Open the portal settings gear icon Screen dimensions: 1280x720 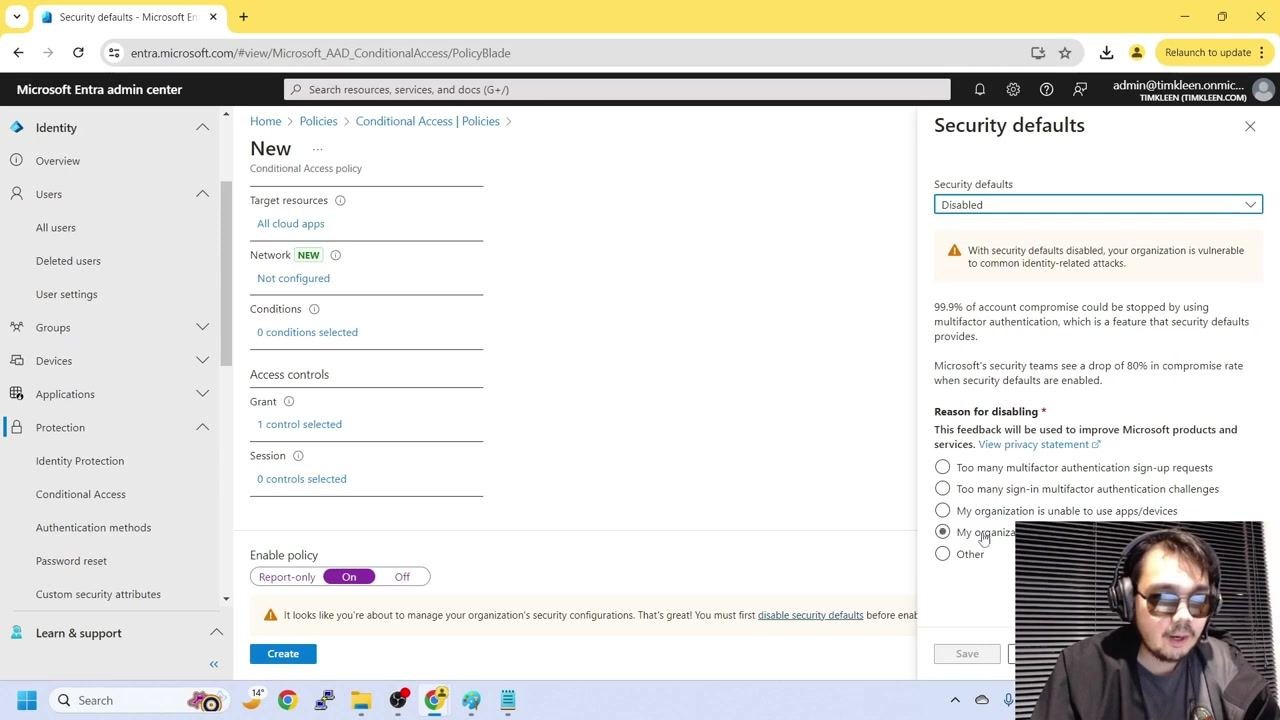click(1013, 89)
